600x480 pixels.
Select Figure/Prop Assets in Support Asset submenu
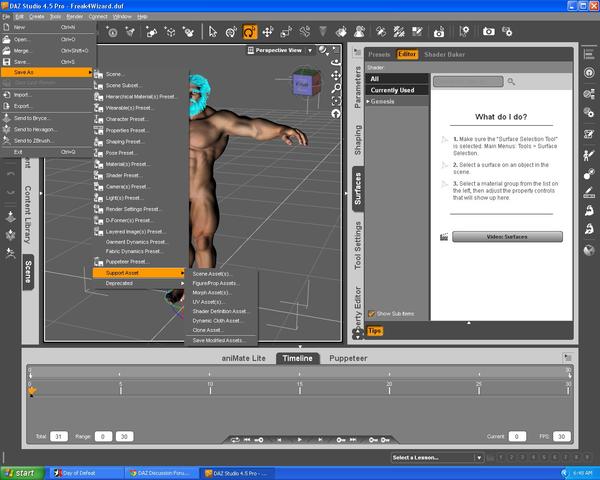(x=214, y=283)
